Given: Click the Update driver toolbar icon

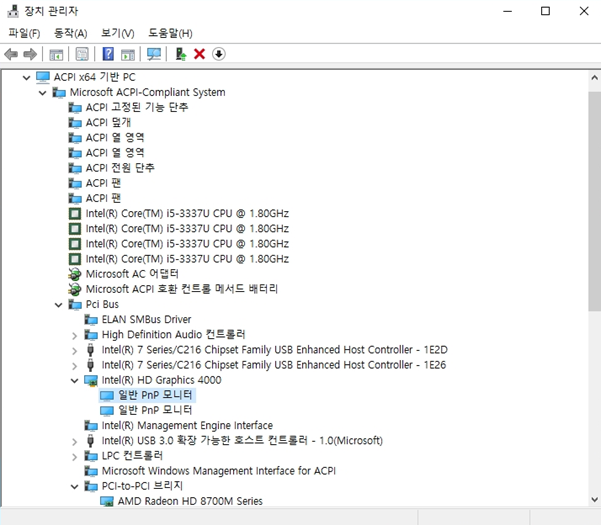Looking at the screenshot, I should (181, 54).
